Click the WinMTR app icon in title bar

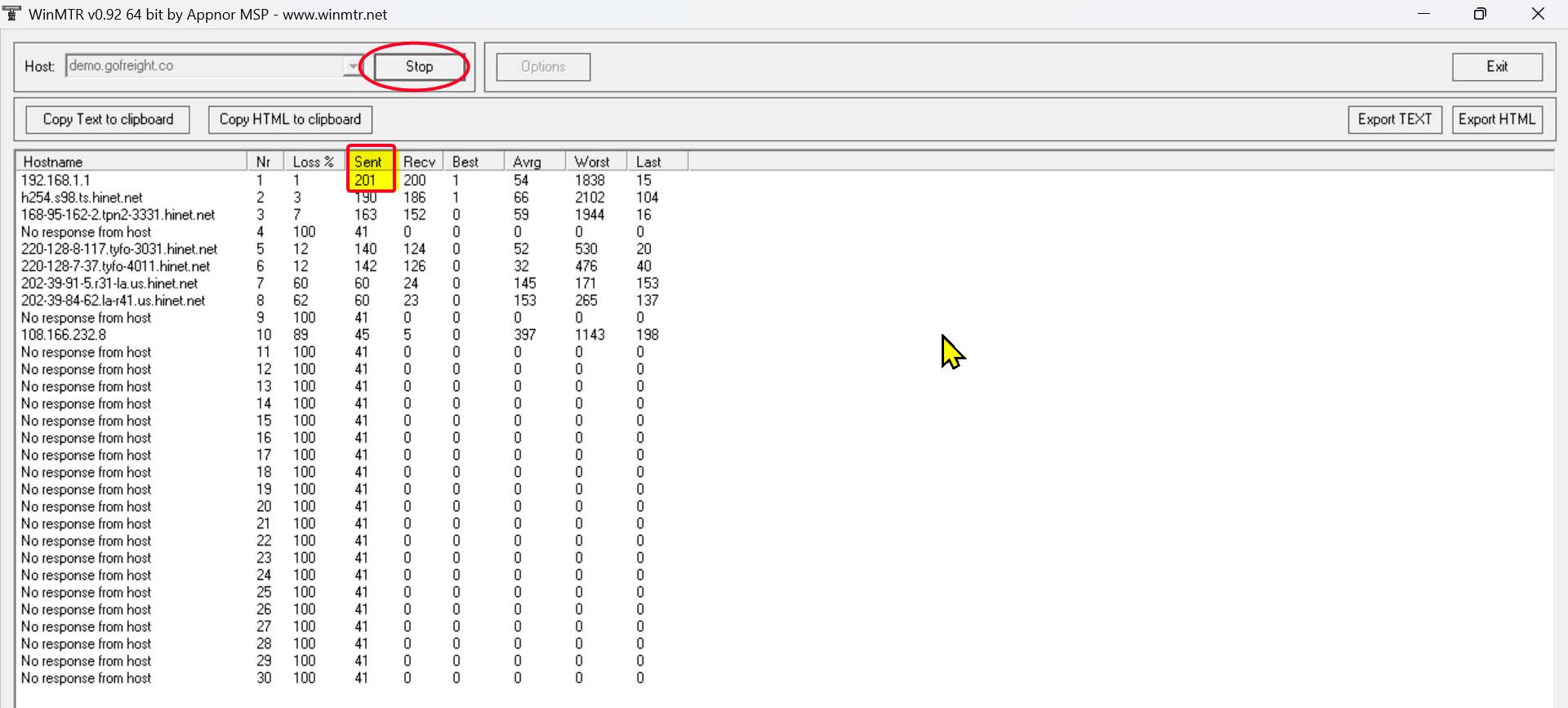pos(11,14)
